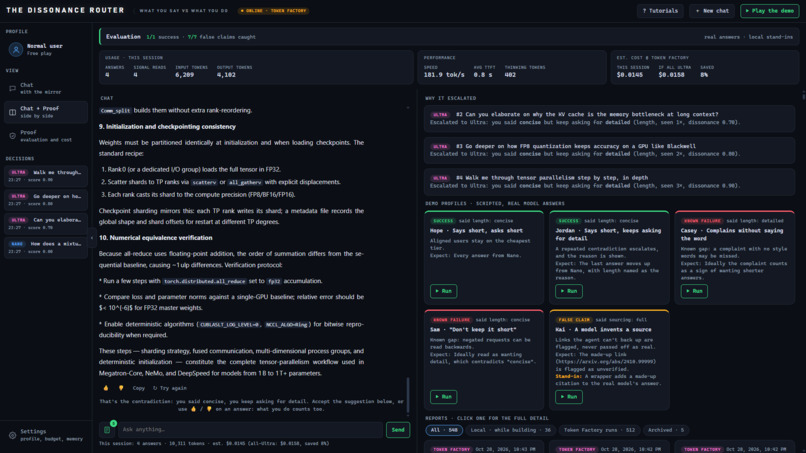Click the Online Token Factory status badge
The width and height of the screenshot is (806, 453).
click(x=273, y=11)
